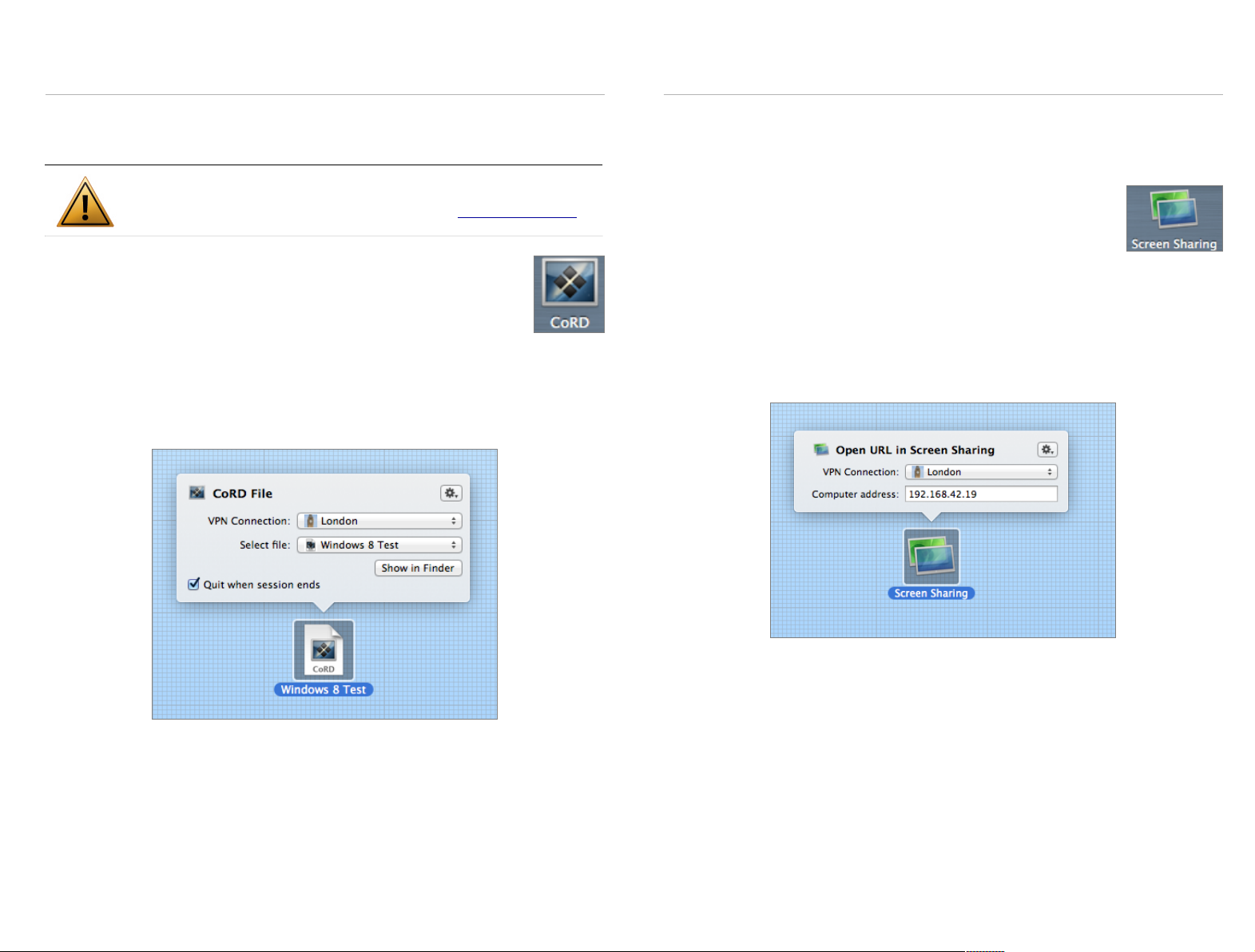The width and height of the screenshot is (1255, 952).
Task: Open the Select file dropdown
Action: point(379,545)
